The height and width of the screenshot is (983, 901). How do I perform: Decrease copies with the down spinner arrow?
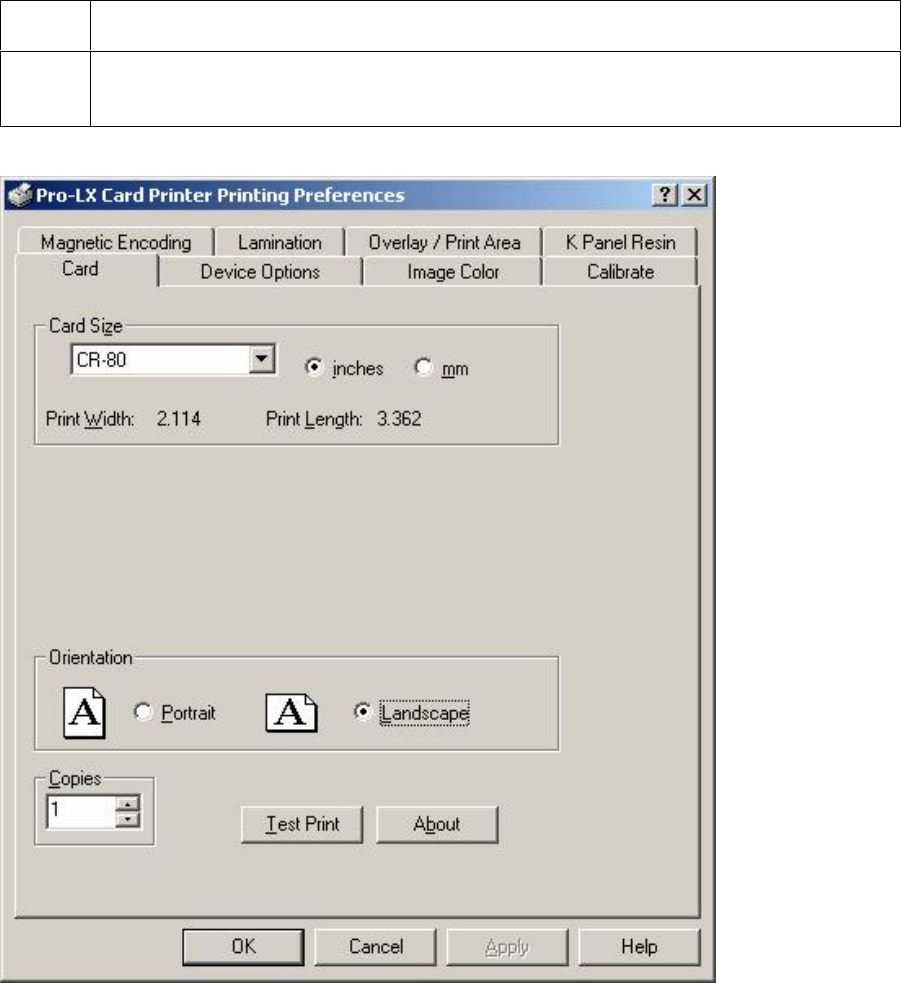tap(128, 819)
